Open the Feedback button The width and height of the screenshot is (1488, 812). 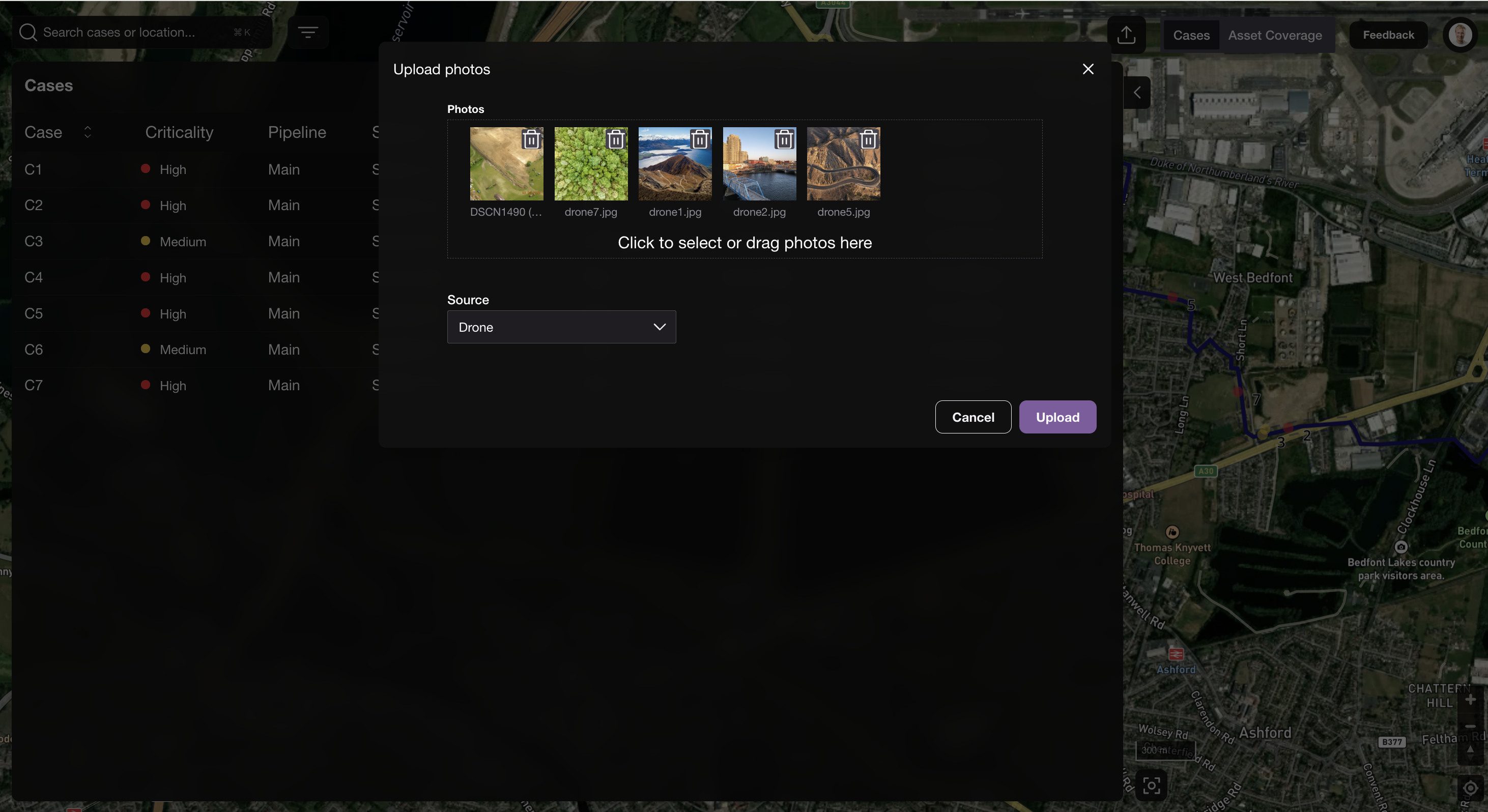pyautogui.click(x=1388, y=35)
